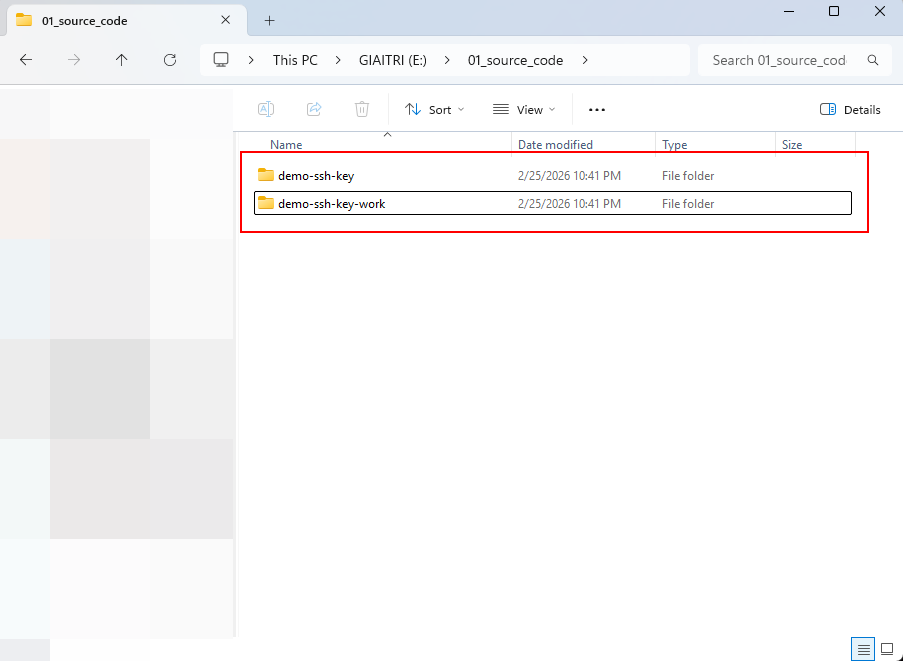
Task: Select the demo-ssh-key-work folder
Action: click(x=331, y=204)
